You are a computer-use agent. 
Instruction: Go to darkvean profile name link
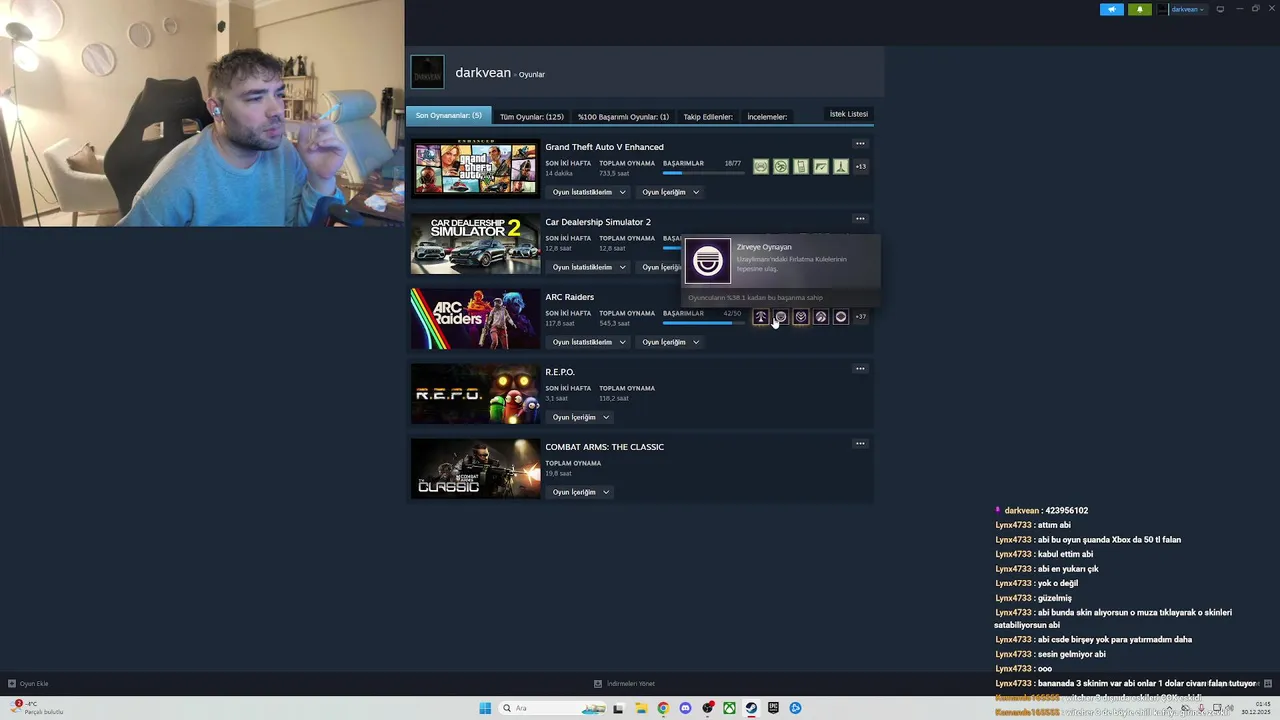coord(483,73)
